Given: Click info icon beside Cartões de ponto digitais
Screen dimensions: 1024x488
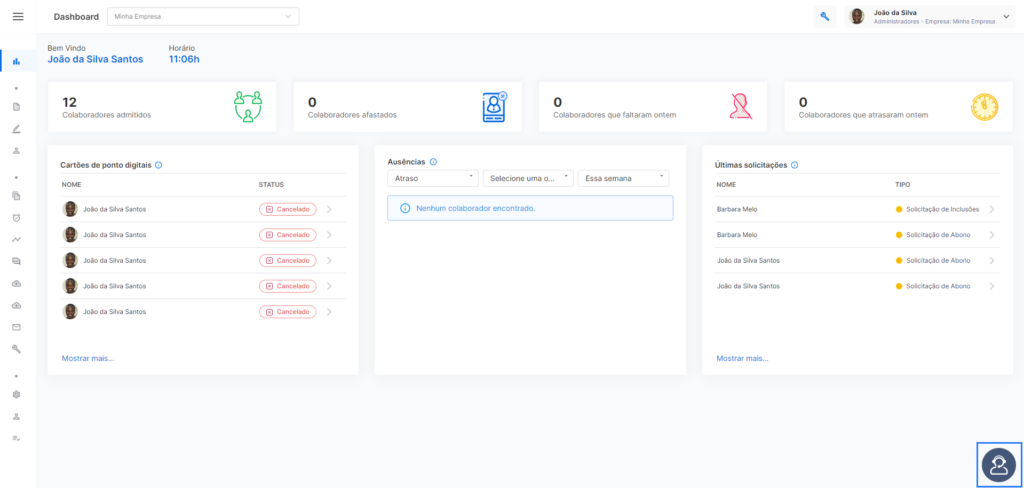Looking at the screenshot, I should pyautogui.click(x=159, y=165).
